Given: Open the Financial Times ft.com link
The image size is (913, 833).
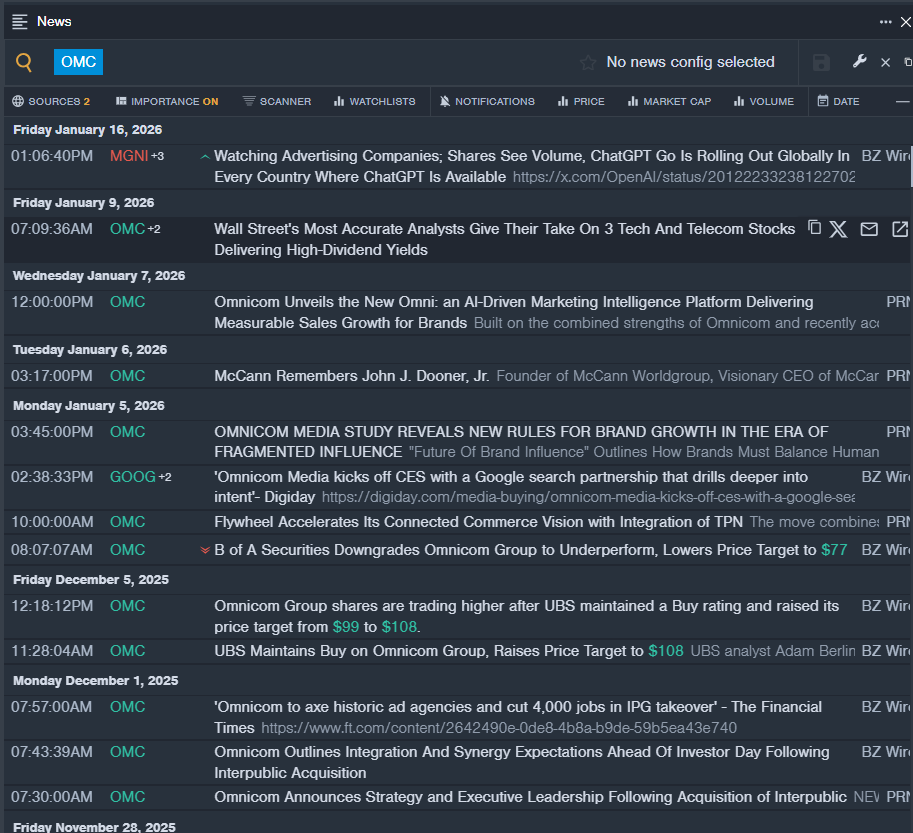Looking at the screenshot, I should [498, 728].
